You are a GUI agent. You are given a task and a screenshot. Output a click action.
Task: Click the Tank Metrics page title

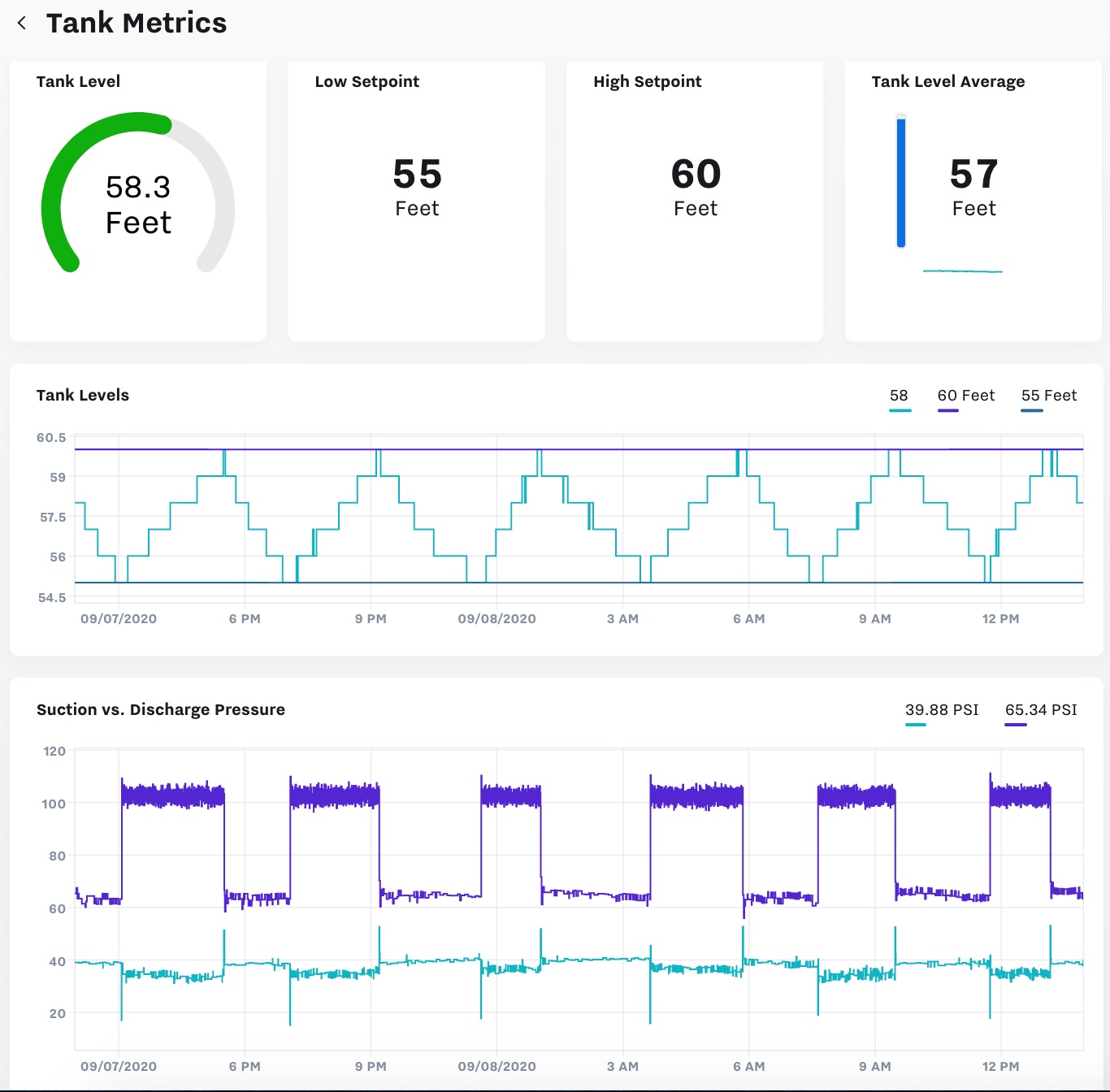coord(137,23)
